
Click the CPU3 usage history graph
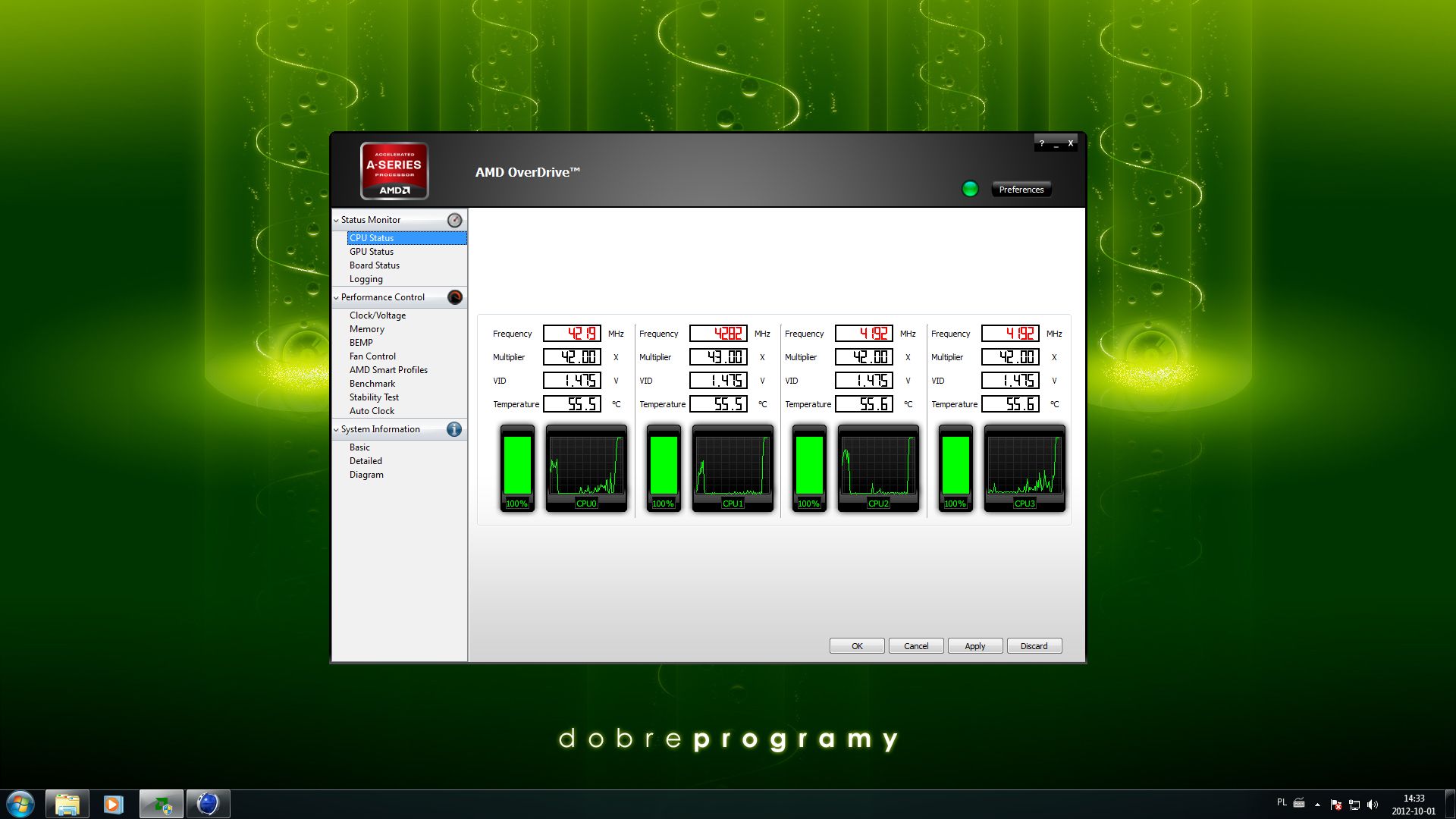1025,466
